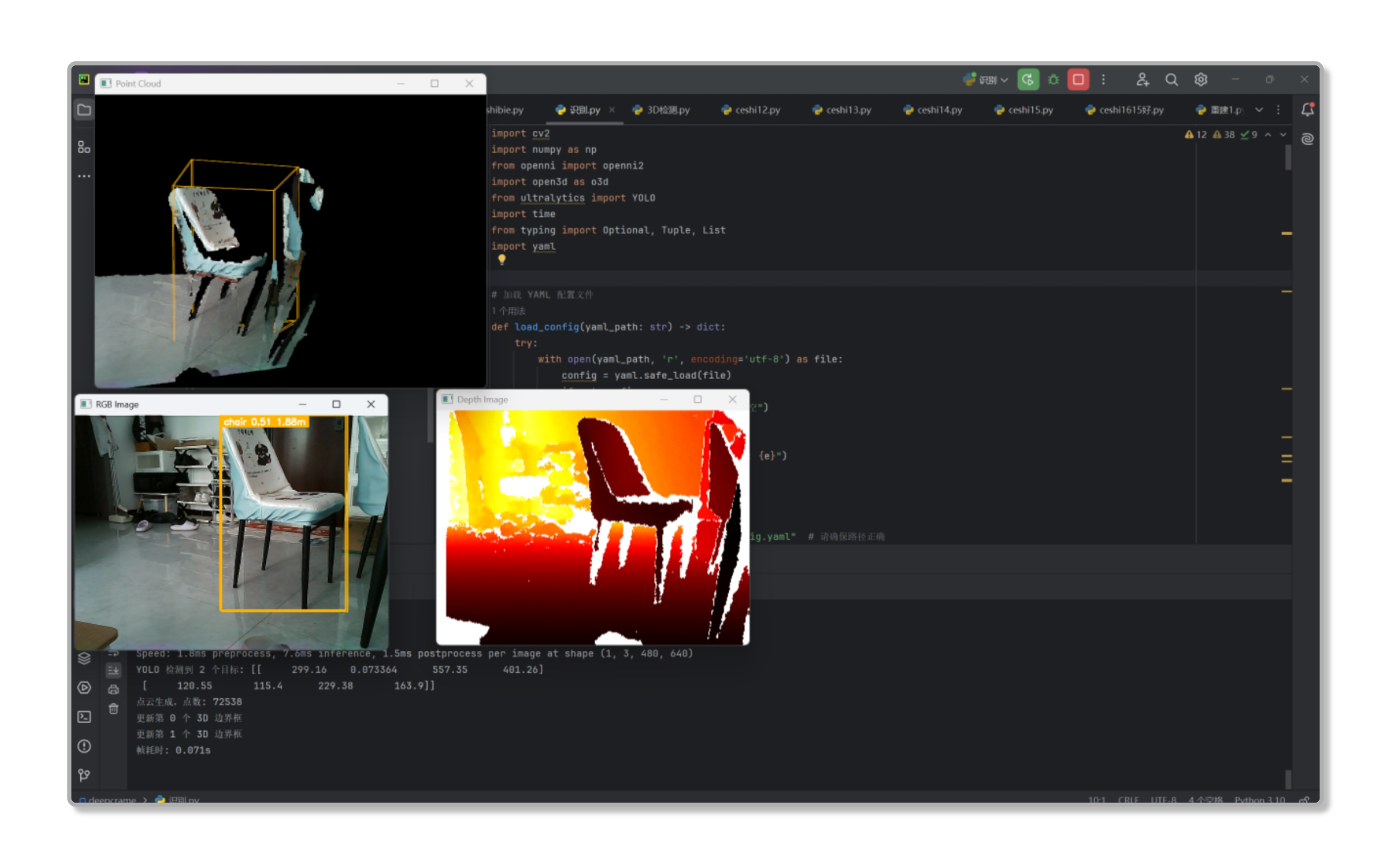Click the print icon in run console toolbar

[x=114, y=690]
